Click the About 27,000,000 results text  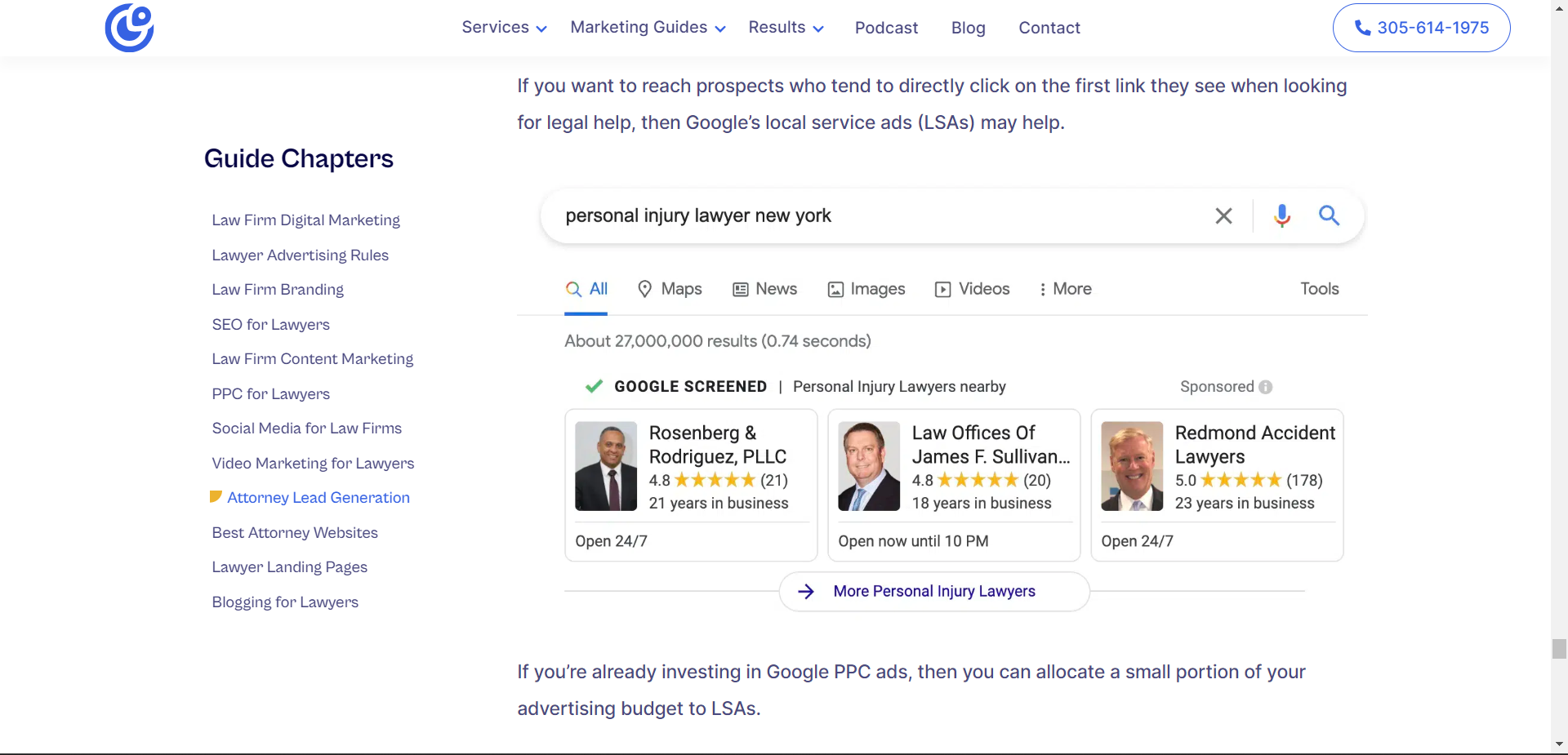coord(718,341)
